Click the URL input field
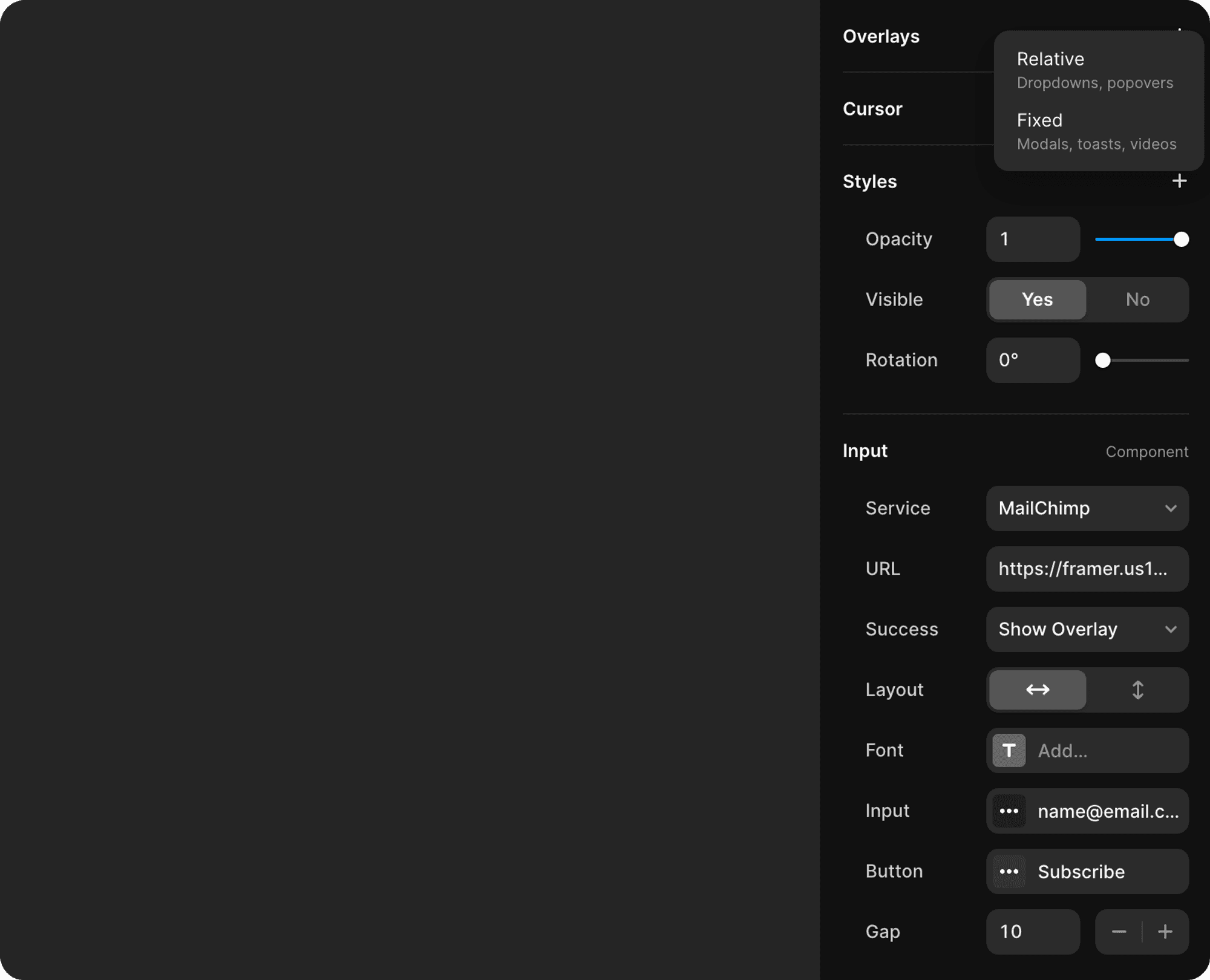This screenshot has height=980, width=1210. click(x=1087, y=569)
